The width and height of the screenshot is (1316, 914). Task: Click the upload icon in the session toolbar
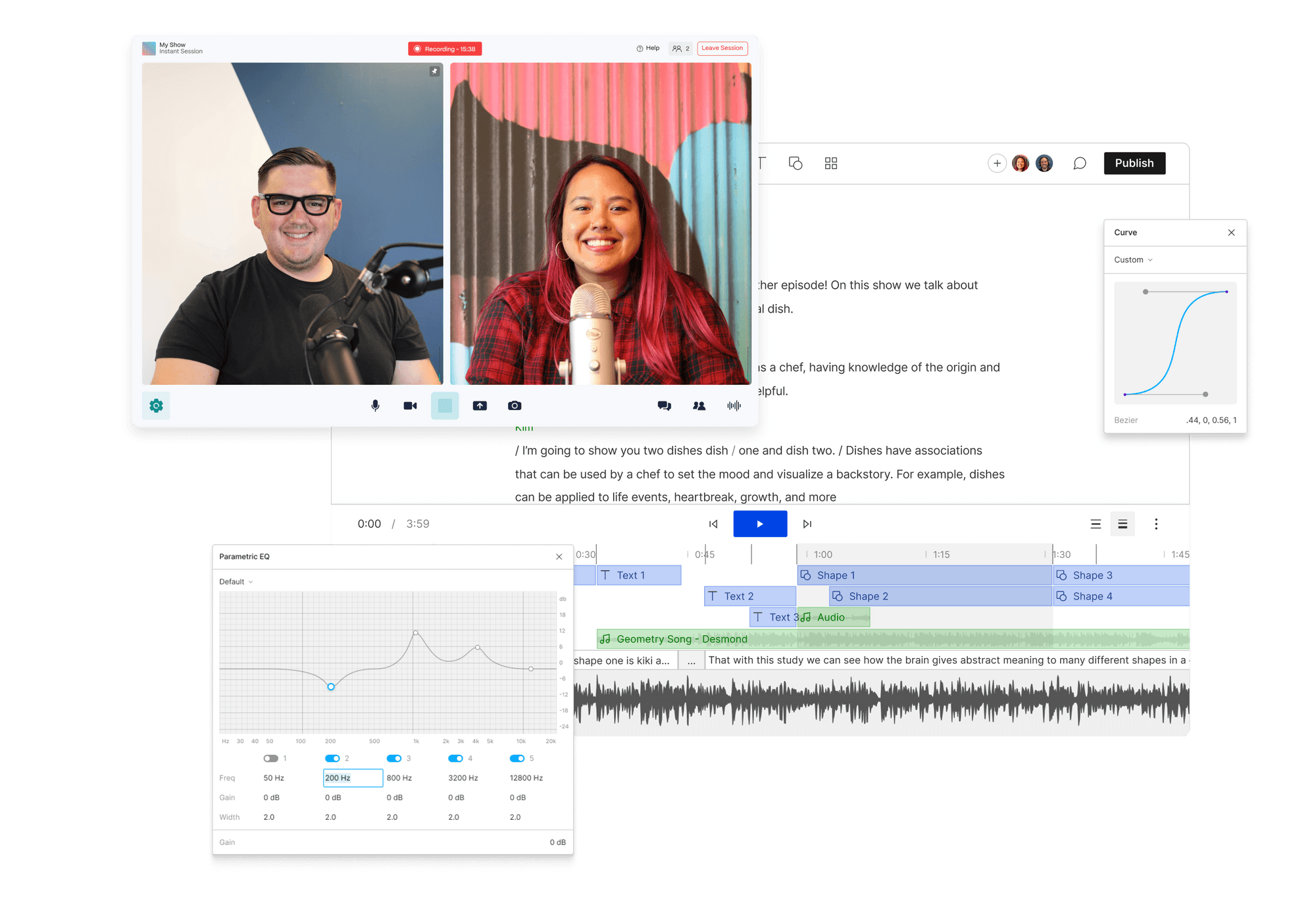480,405
